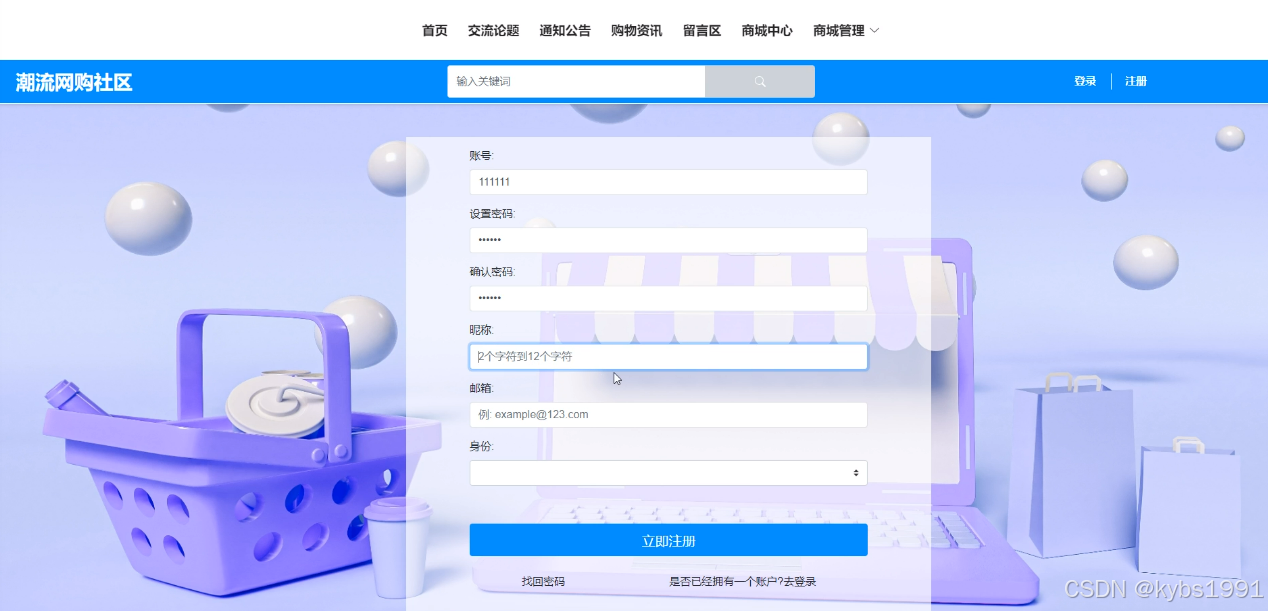
Task: Click the 登录 link in the header
Action: [x=1085, y=81]
